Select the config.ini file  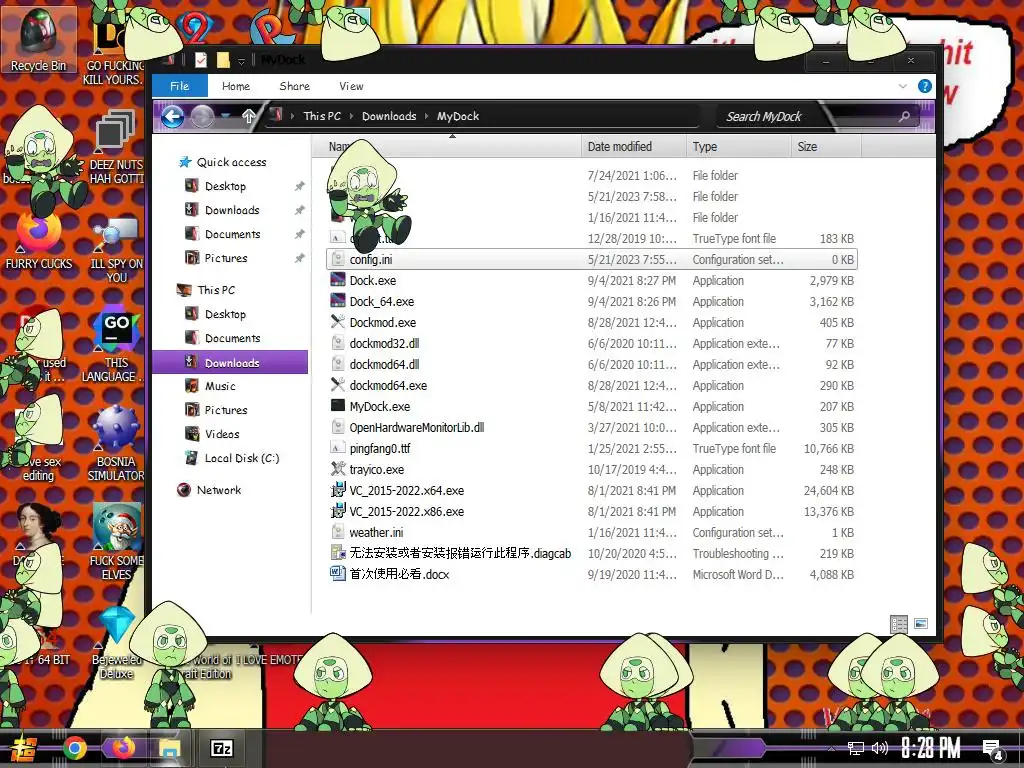coord(592,259)
